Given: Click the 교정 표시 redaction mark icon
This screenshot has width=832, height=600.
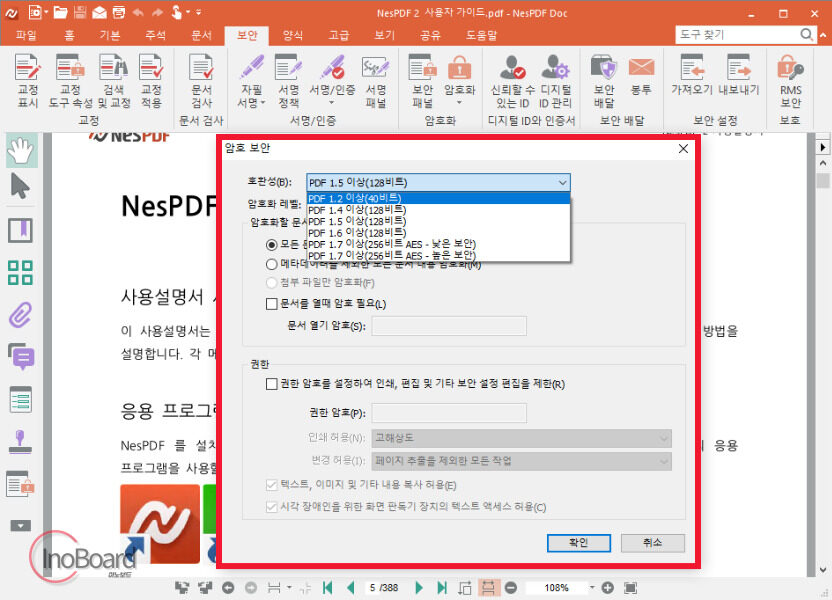Looking at the screenshot, I should pyautogui.click(x=28, y=81).
